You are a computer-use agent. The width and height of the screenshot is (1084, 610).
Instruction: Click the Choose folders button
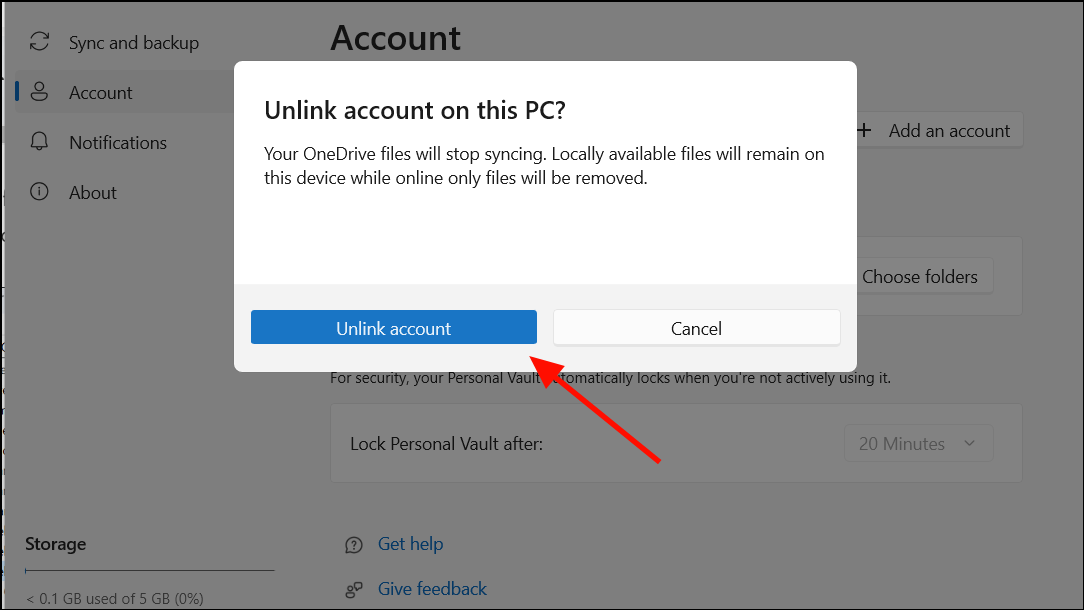(920, 276)
